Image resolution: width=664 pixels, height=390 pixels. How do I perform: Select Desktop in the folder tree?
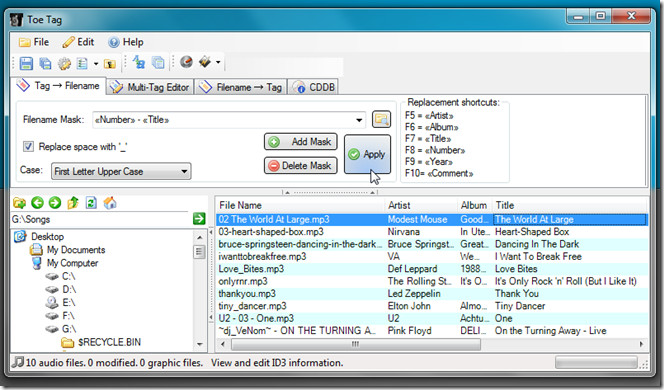(47, 237)
